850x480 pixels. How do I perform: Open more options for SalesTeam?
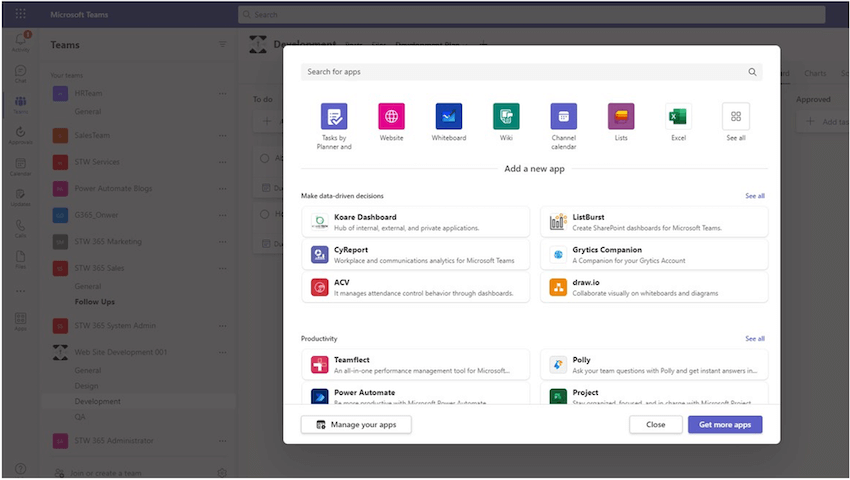pyautogui.click(x=223, y=136)
